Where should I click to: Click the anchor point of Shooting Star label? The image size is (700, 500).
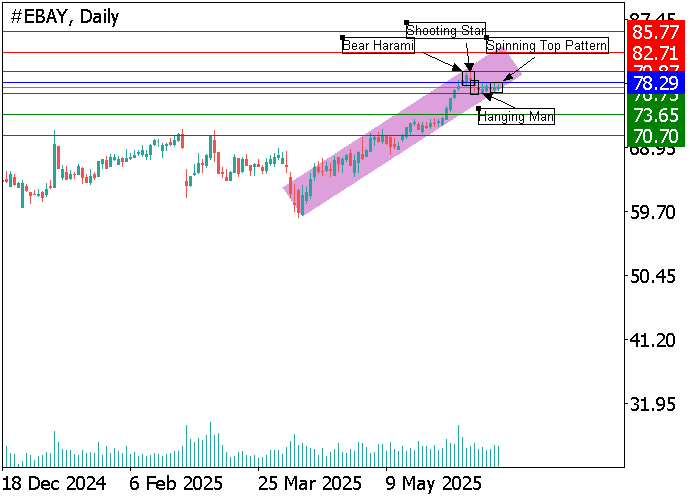(x=407, y=22)
